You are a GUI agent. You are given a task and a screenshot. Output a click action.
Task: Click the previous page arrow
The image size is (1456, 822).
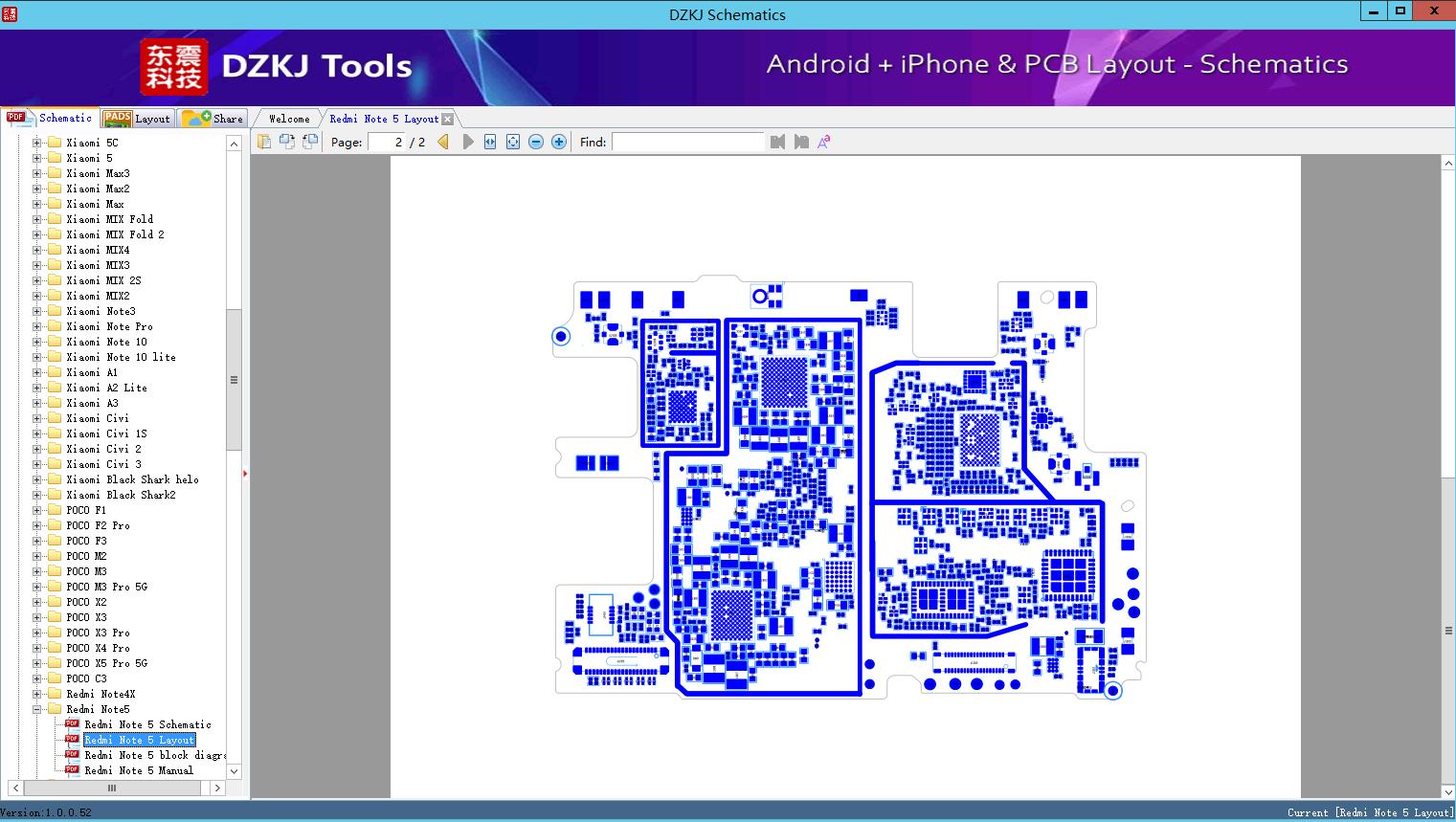click(443, 142)
